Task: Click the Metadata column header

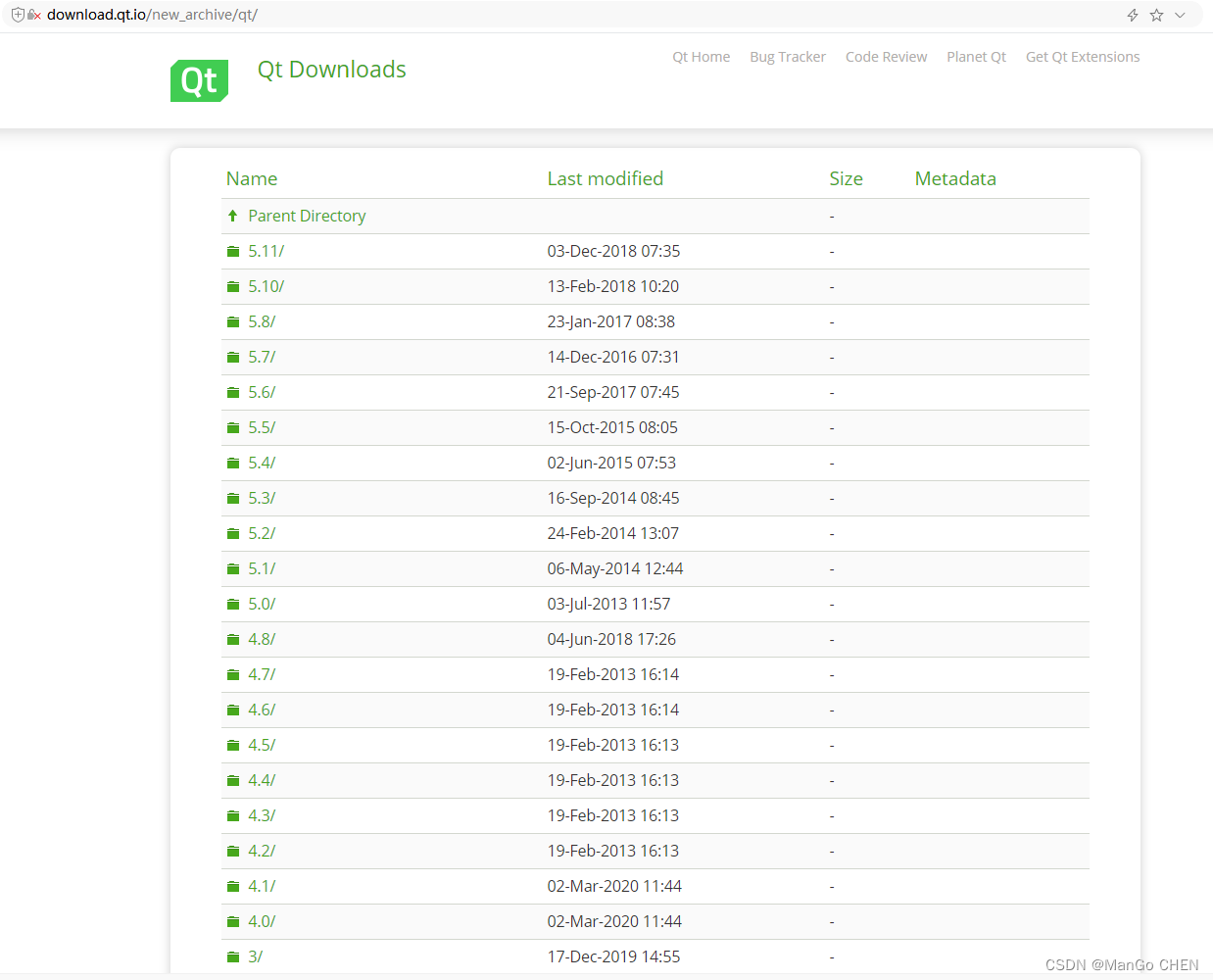Action: pos(955,178)
